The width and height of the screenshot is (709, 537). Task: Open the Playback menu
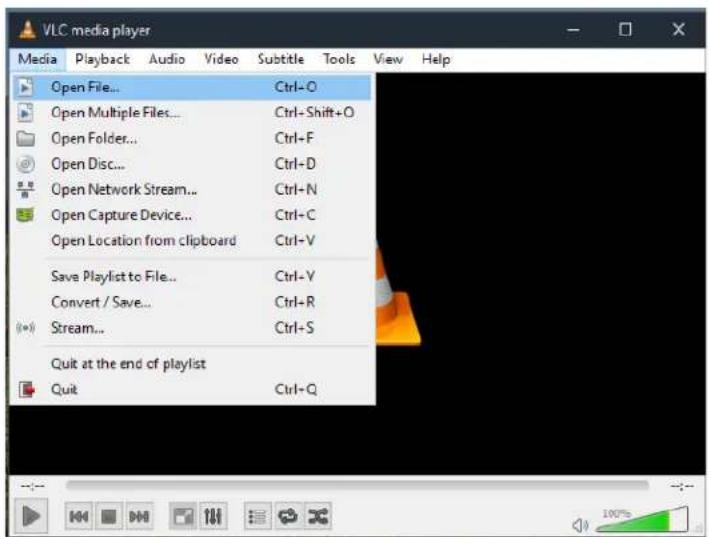coord(102,59)
